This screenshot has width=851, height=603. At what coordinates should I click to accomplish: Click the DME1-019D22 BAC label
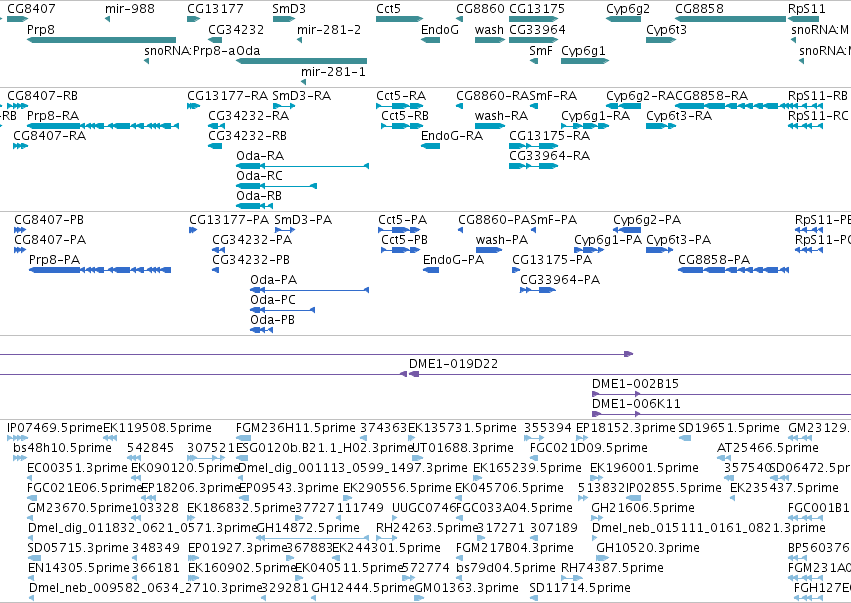pos(453,364)
